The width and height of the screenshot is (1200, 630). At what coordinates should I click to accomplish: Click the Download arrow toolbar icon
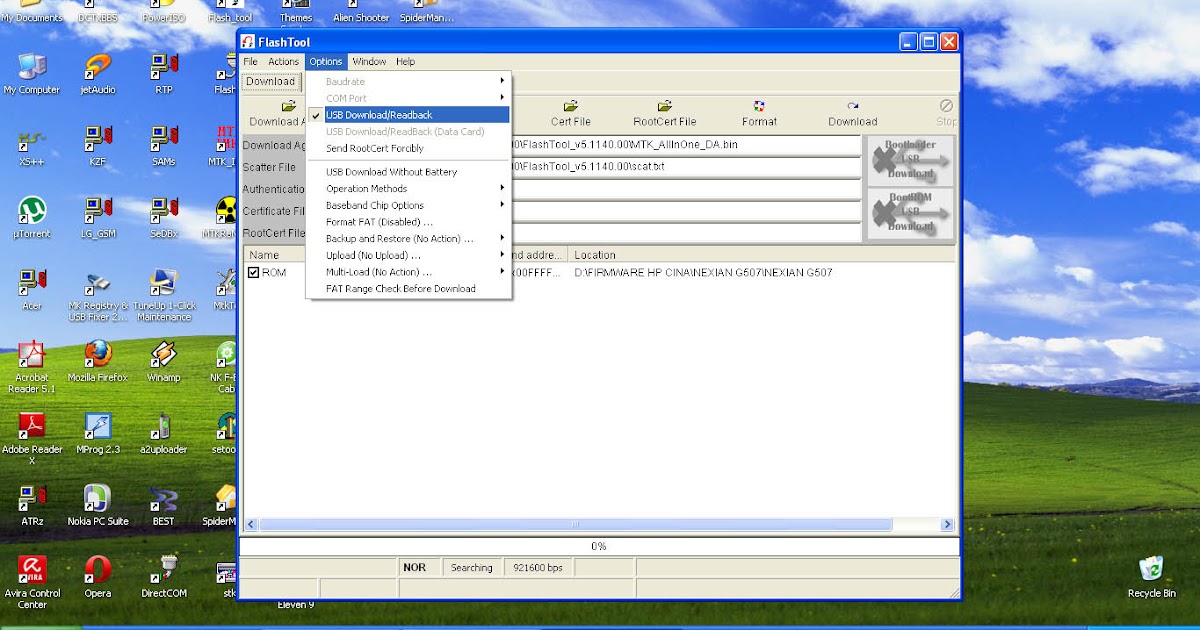pyautogui.click(x=852, y=106)
